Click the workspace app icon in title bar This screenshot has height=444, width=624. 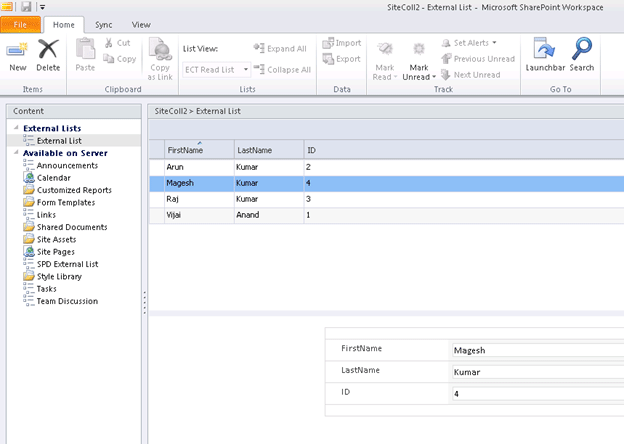(7, 6)
